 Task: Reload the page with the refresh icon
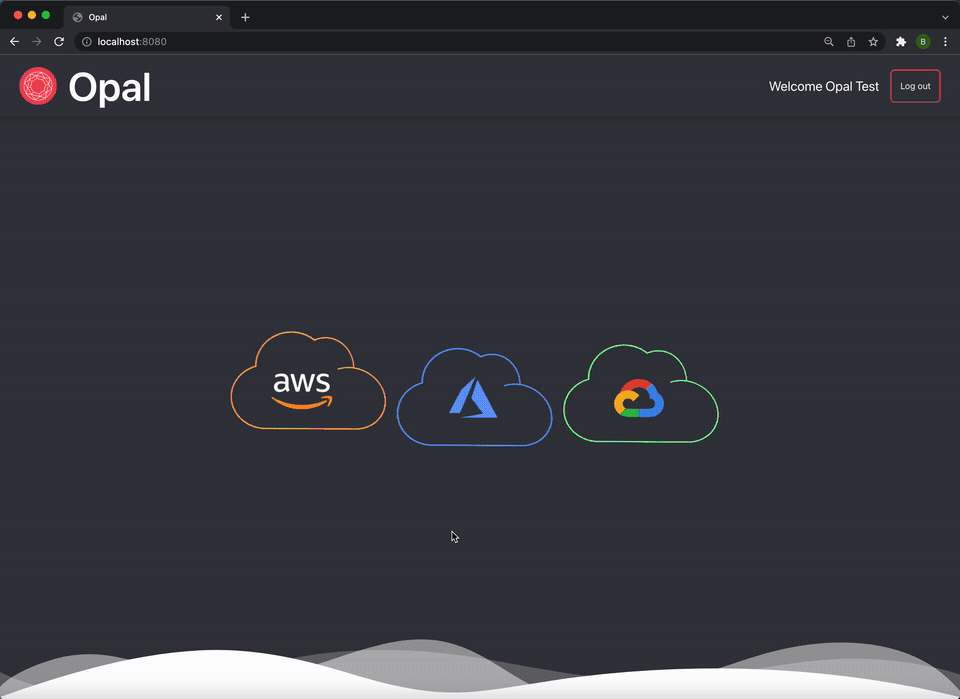pyautogui.click(x=59, y=42)
